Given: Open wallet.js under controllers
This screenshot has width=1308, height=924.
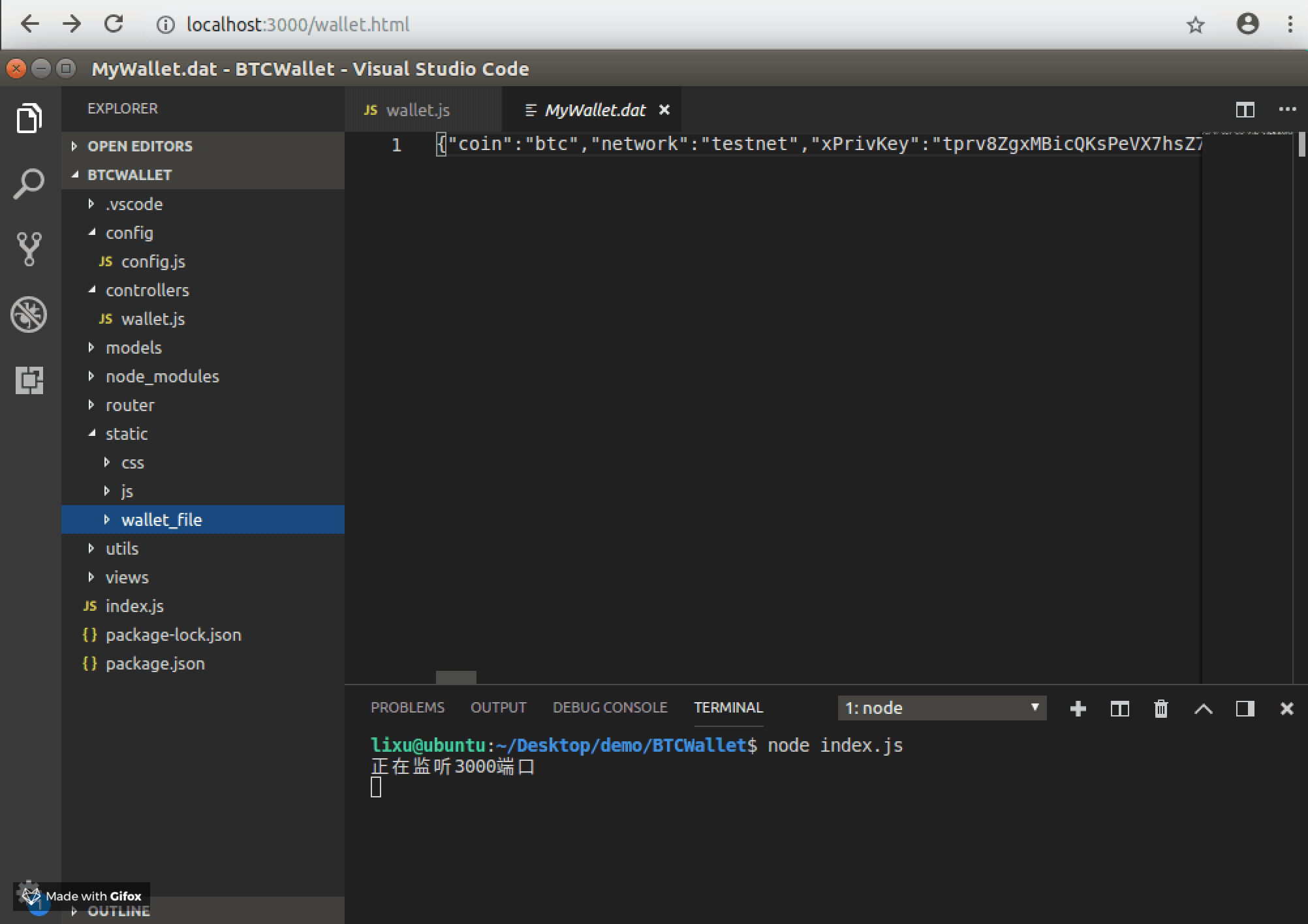Looking at the screenshot, I should click(x=203, y=319).
